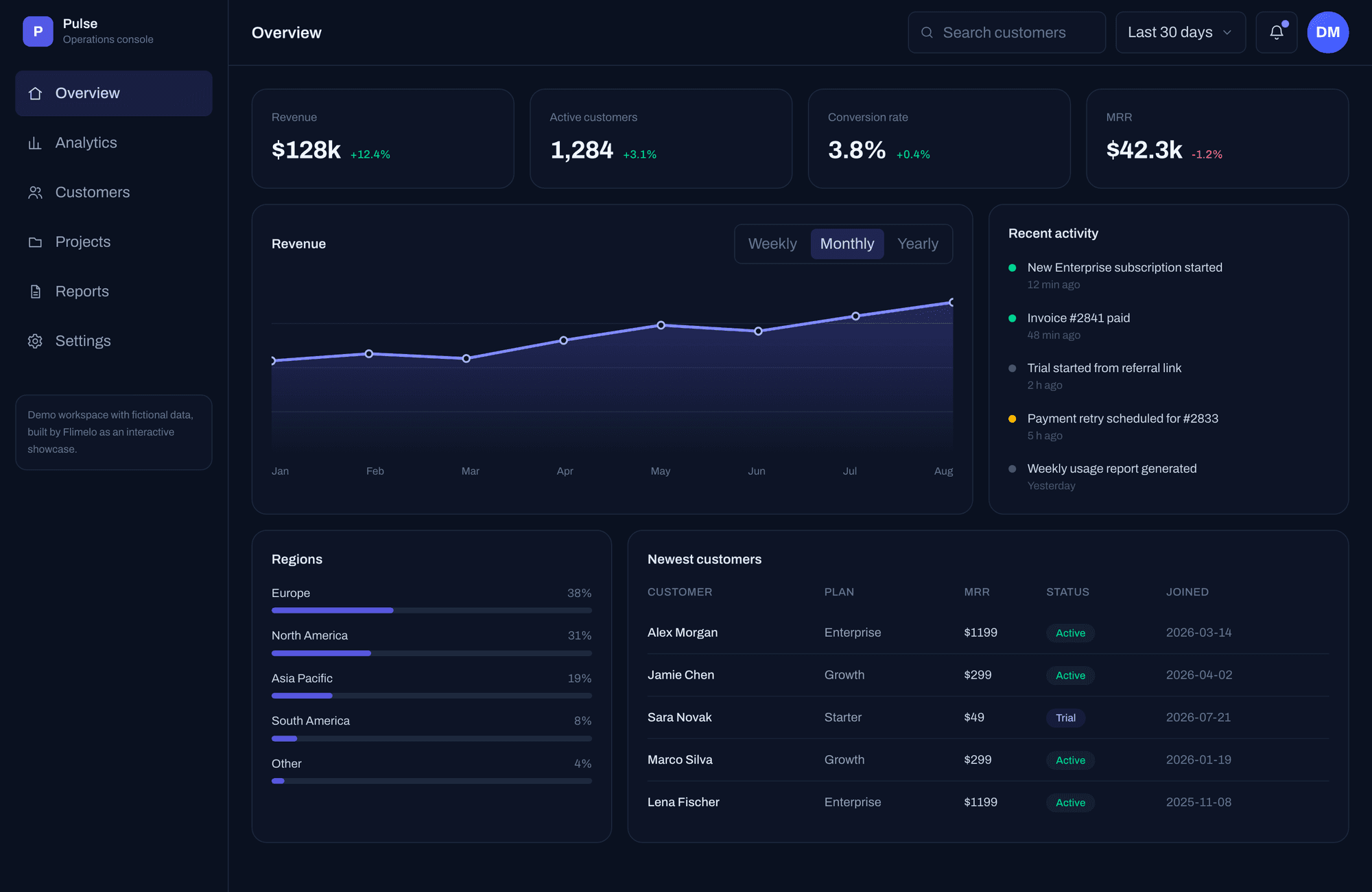Open Sara Novak customer row

tap(988, 718)
